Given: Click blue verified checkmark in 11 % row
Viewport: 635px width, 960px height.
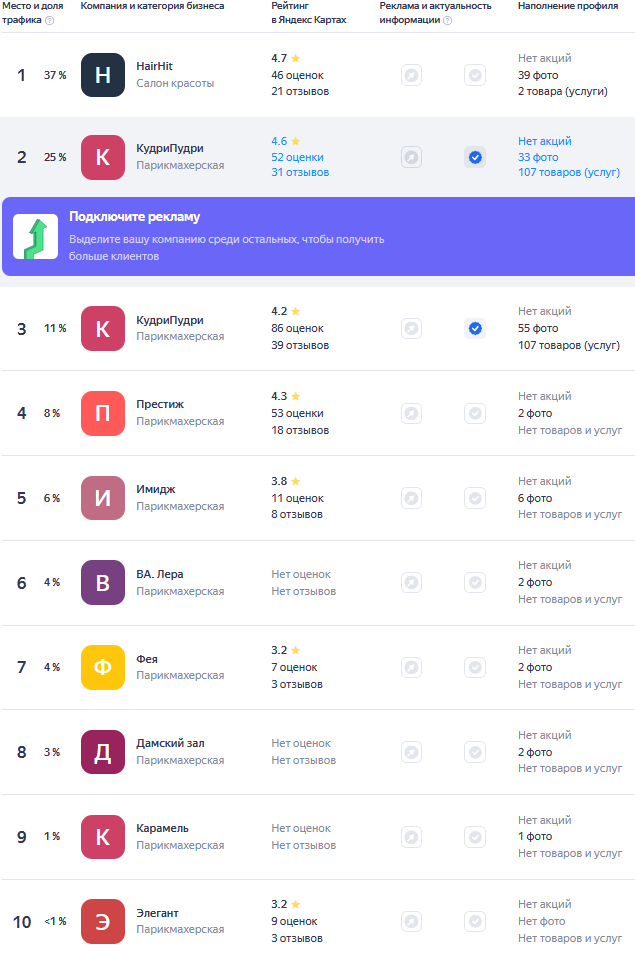Looking at the screenshot, I should (475, 329).
